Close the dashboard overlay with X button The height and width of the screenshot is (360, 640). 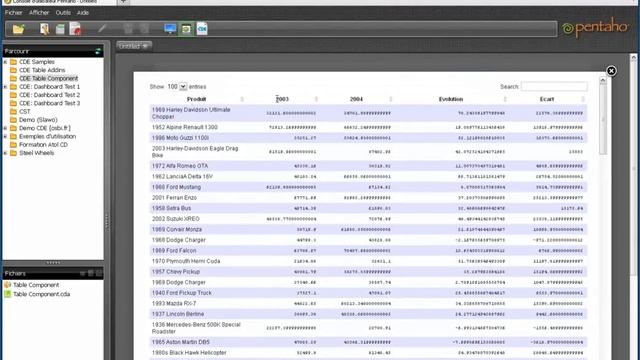611,71
